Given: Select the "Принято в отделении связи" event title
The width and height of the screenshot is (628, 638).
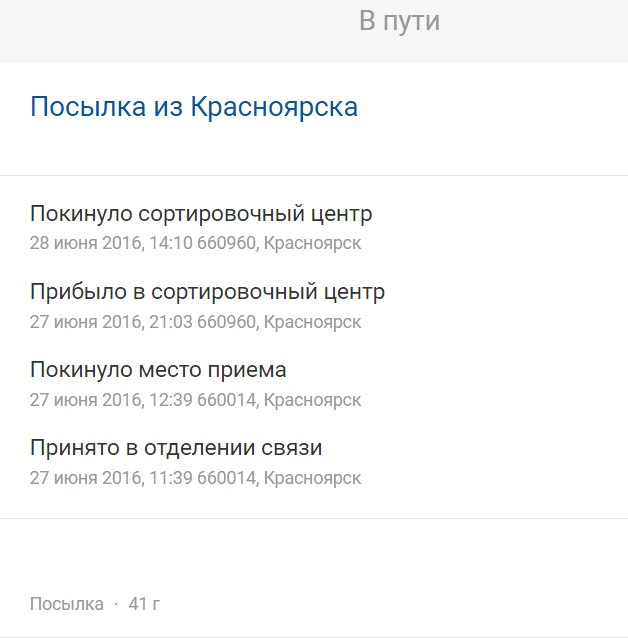Looking at the screenshot, I should [176, 448].
